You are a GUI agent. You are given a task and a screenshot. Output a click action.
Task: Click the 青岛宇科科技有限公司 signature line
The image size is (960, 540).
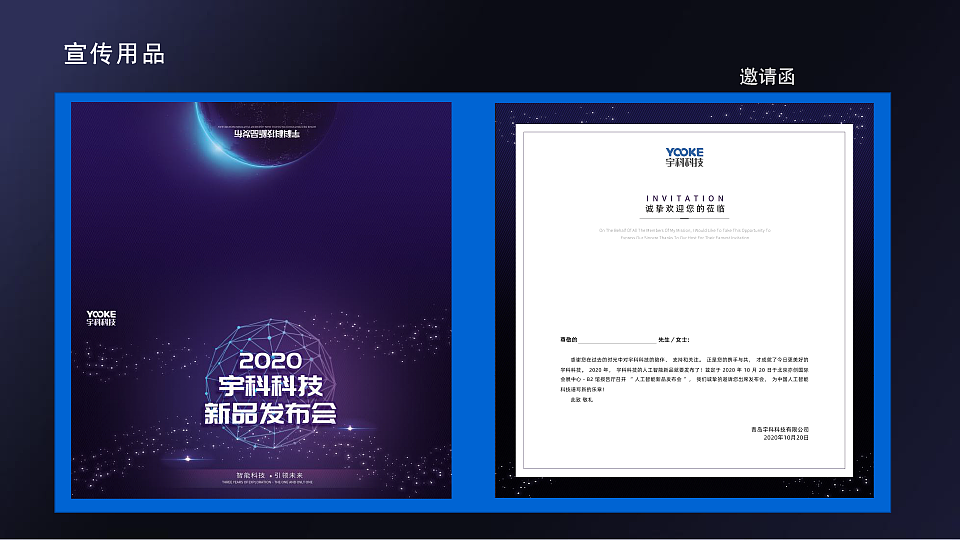point(780,429)
